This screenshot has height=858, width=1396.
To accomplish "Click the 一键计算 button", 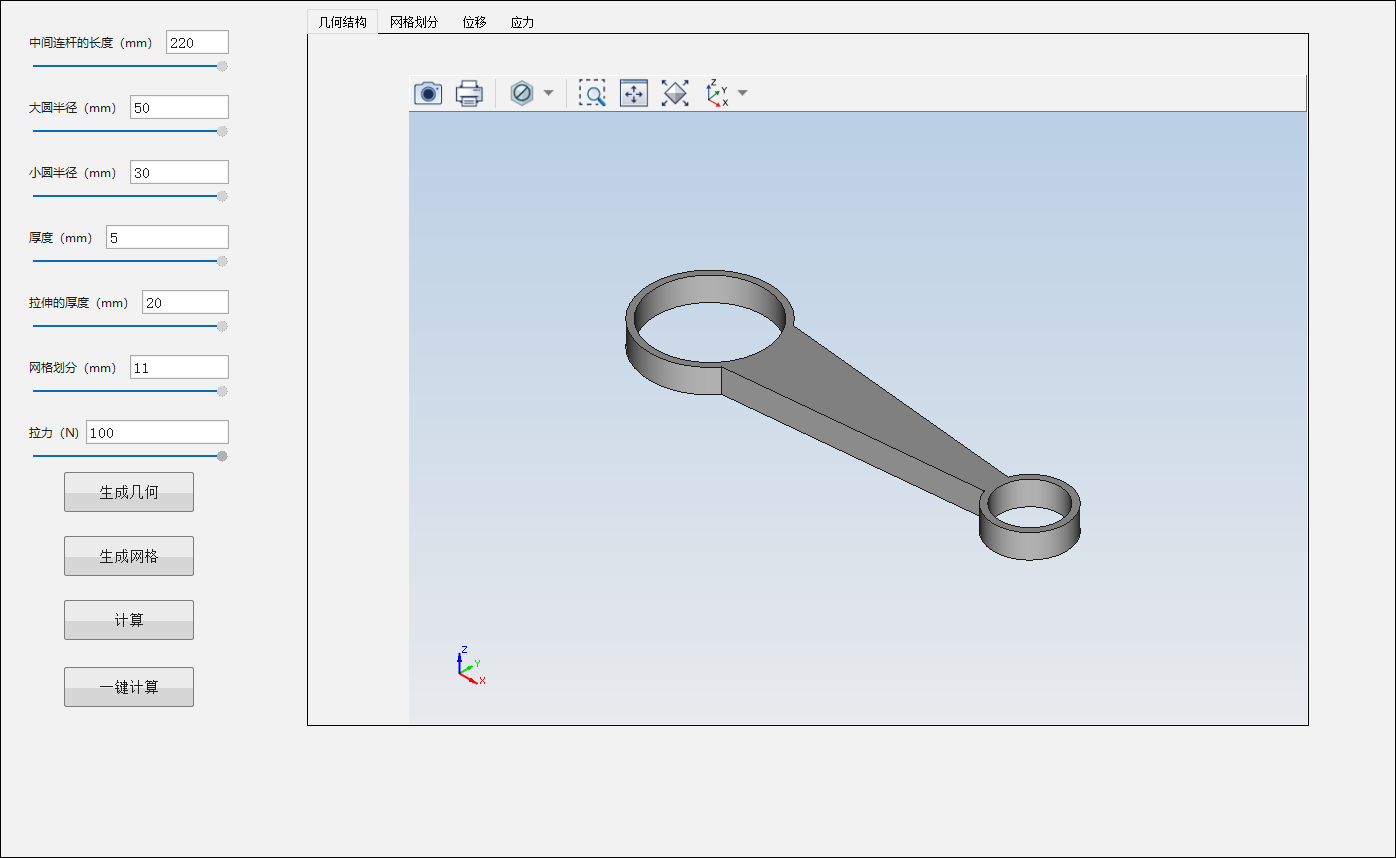I will [x=129, y=687].
